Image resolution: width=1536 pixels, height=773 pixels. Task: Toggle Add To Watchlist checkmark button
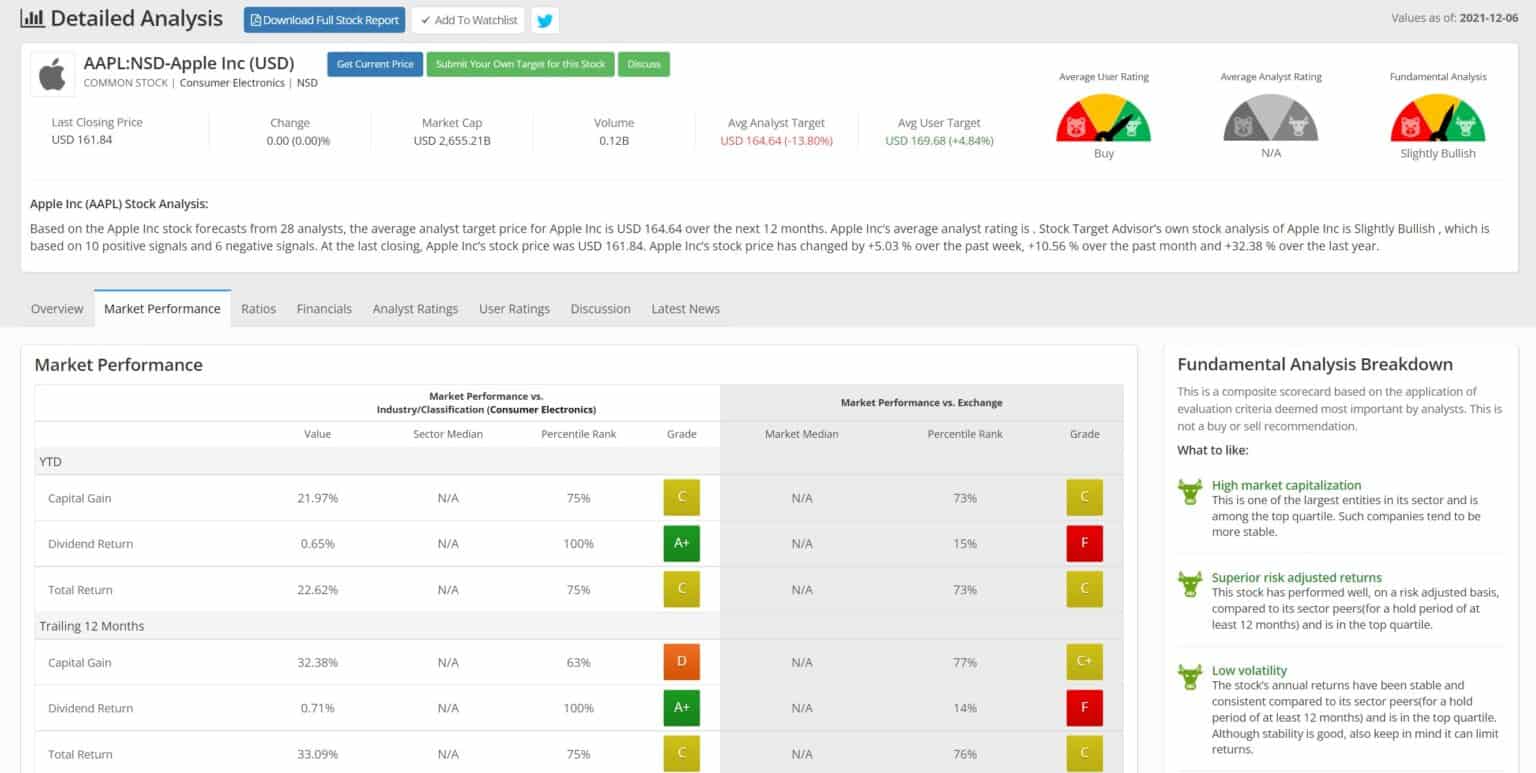tap(468, 20)
